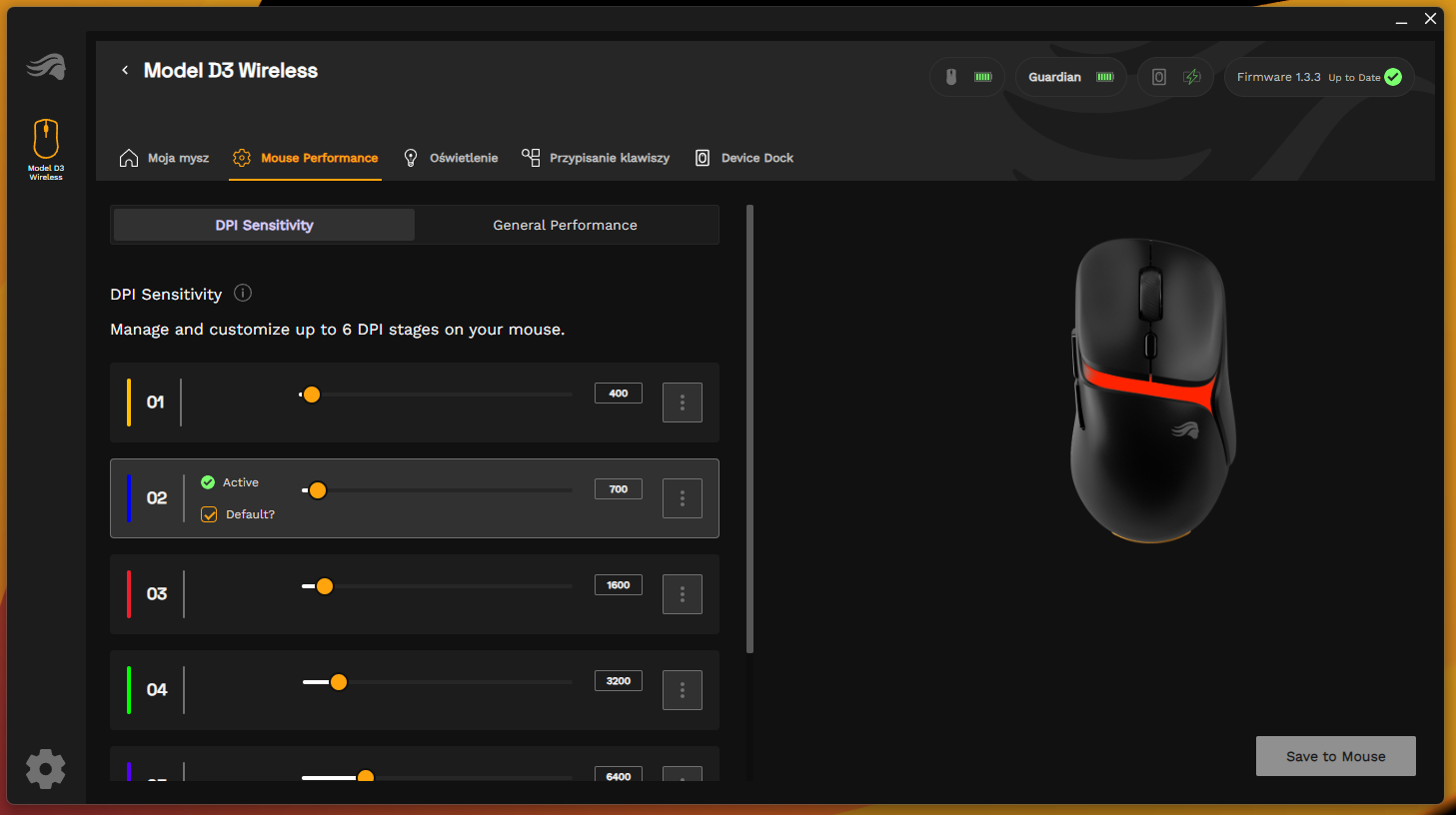The height and width of the screenshot is (815, 1456).
Task: Open settings gear in sidebar
Action: pyautogui.click(x=45, y=769)
